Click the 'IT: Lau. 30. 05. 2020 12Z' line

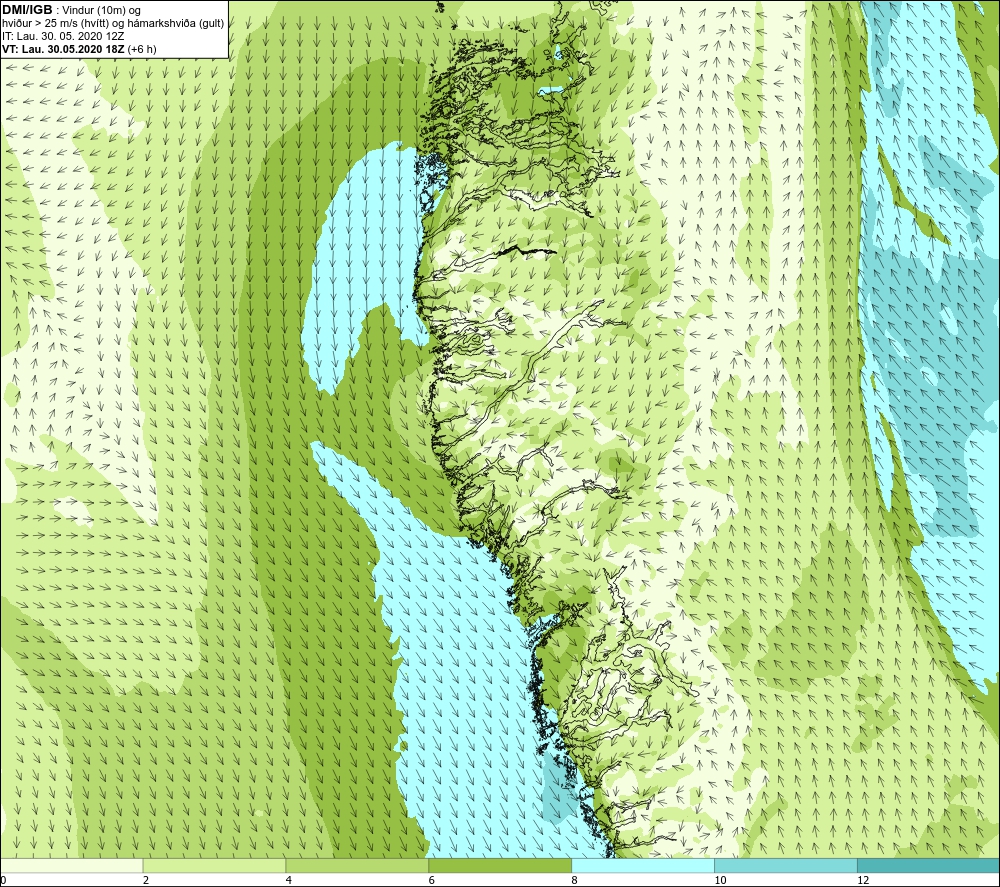pyautogui.click(x=63, y=36)
